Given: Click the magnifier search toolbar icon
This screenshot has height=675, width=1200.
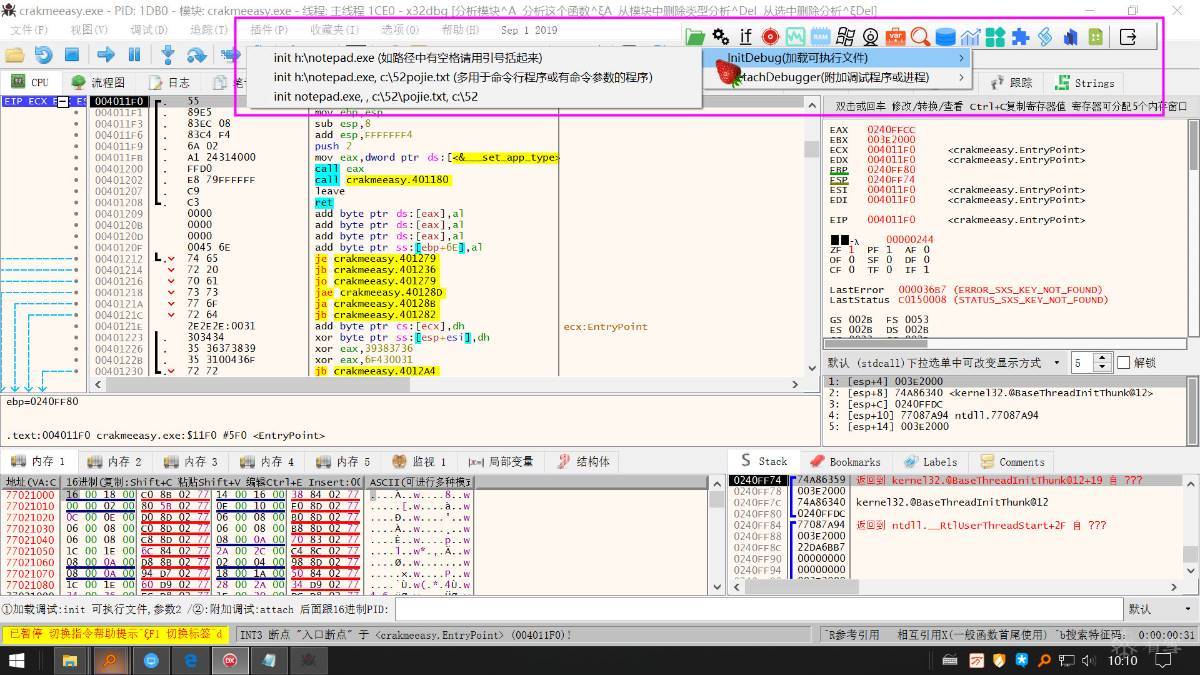Looking at the screenshot, I should click(920, 37).
